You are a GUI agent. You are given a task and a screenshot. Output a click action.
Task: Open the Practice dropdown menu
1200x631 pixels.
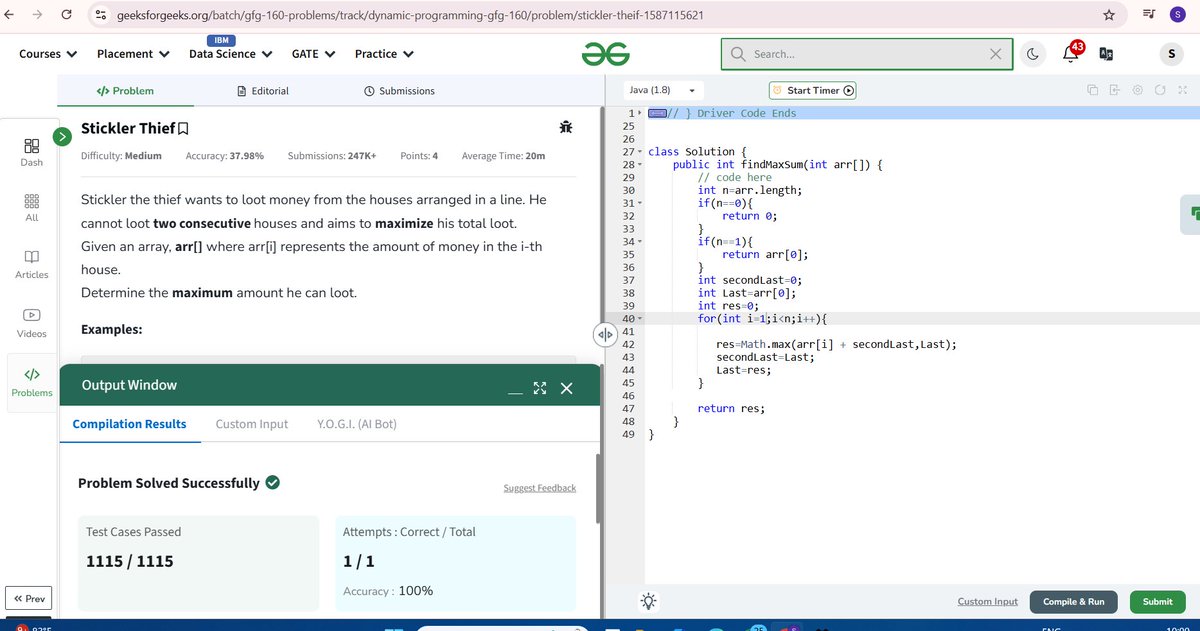click(385, 54)
